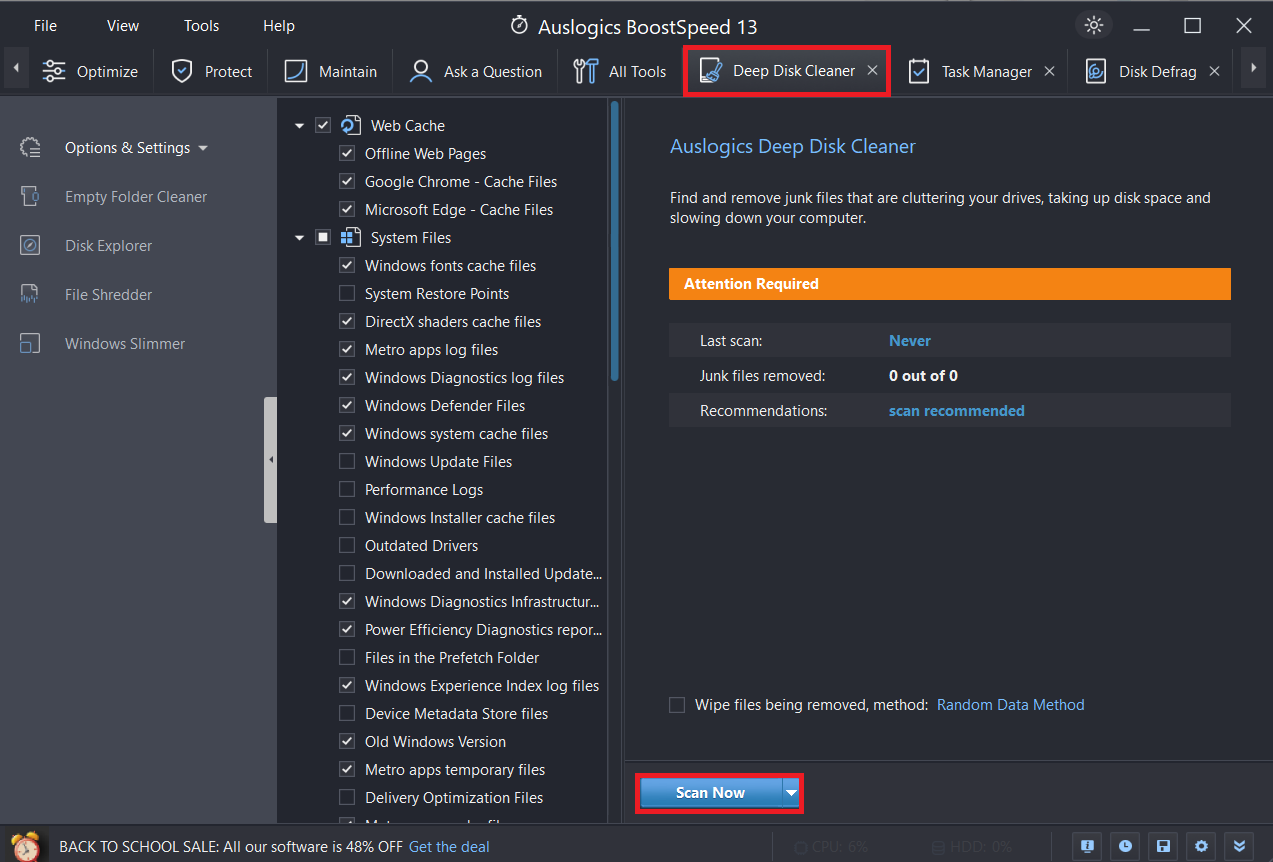Click the double-chevron expand icon in status bar
Viewport: 1273px width, 862px height.
(x=1240, y=846)
